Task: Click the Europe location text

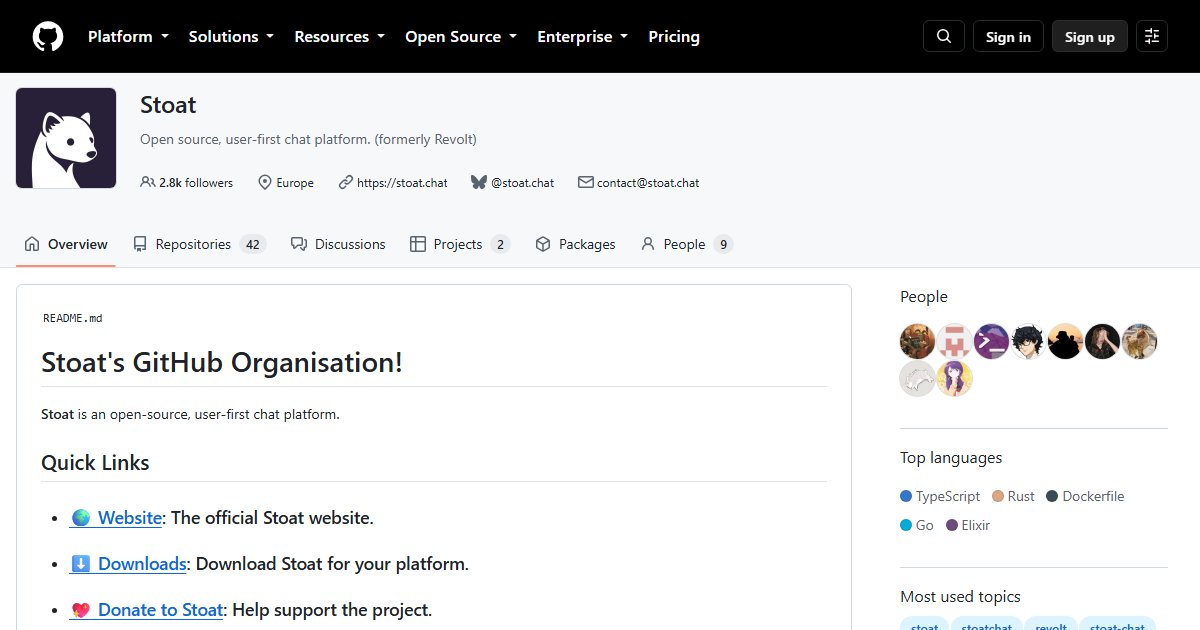Action: click(x=295, y=183)
